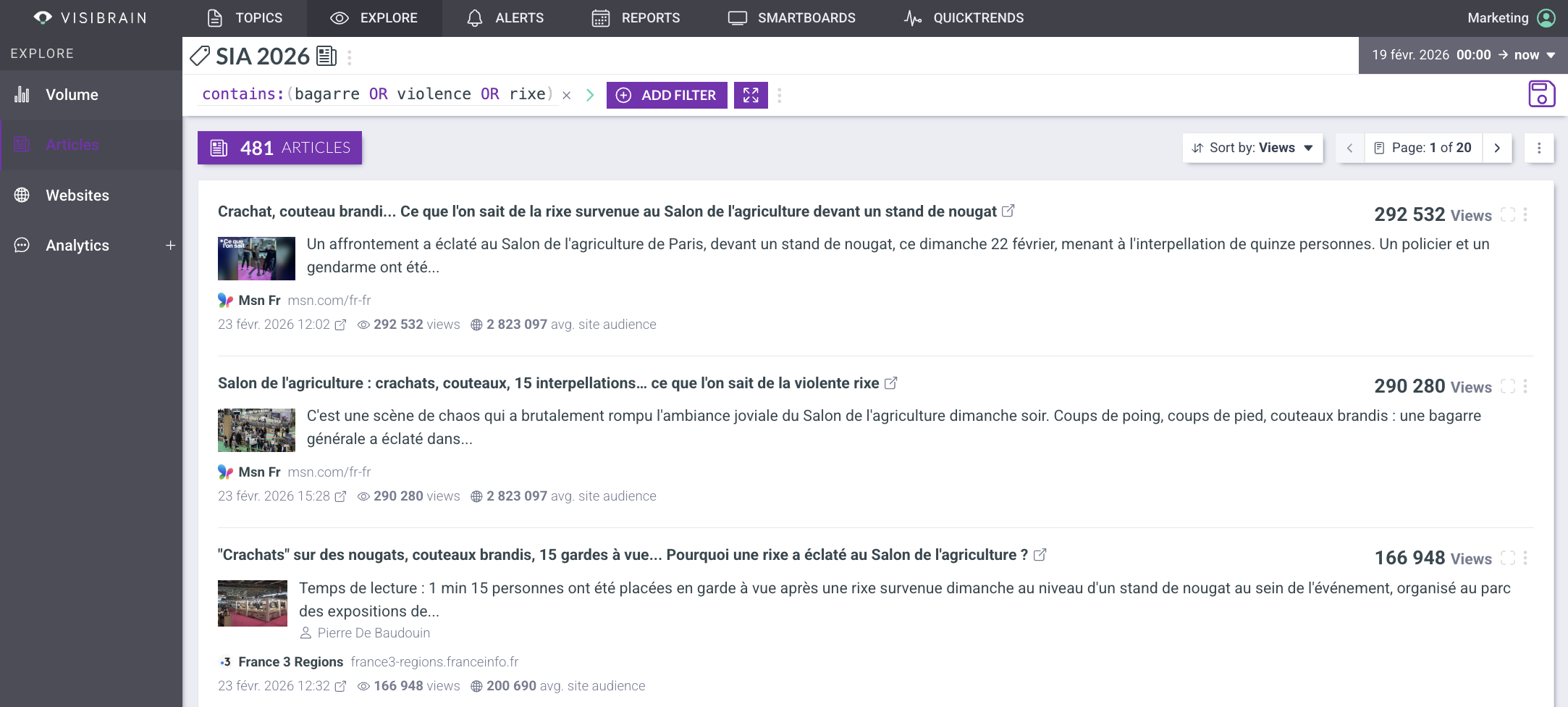Add a new Analytics view with the plus icon
Screen dimensions: 1568x707
(x=171, y=246)
